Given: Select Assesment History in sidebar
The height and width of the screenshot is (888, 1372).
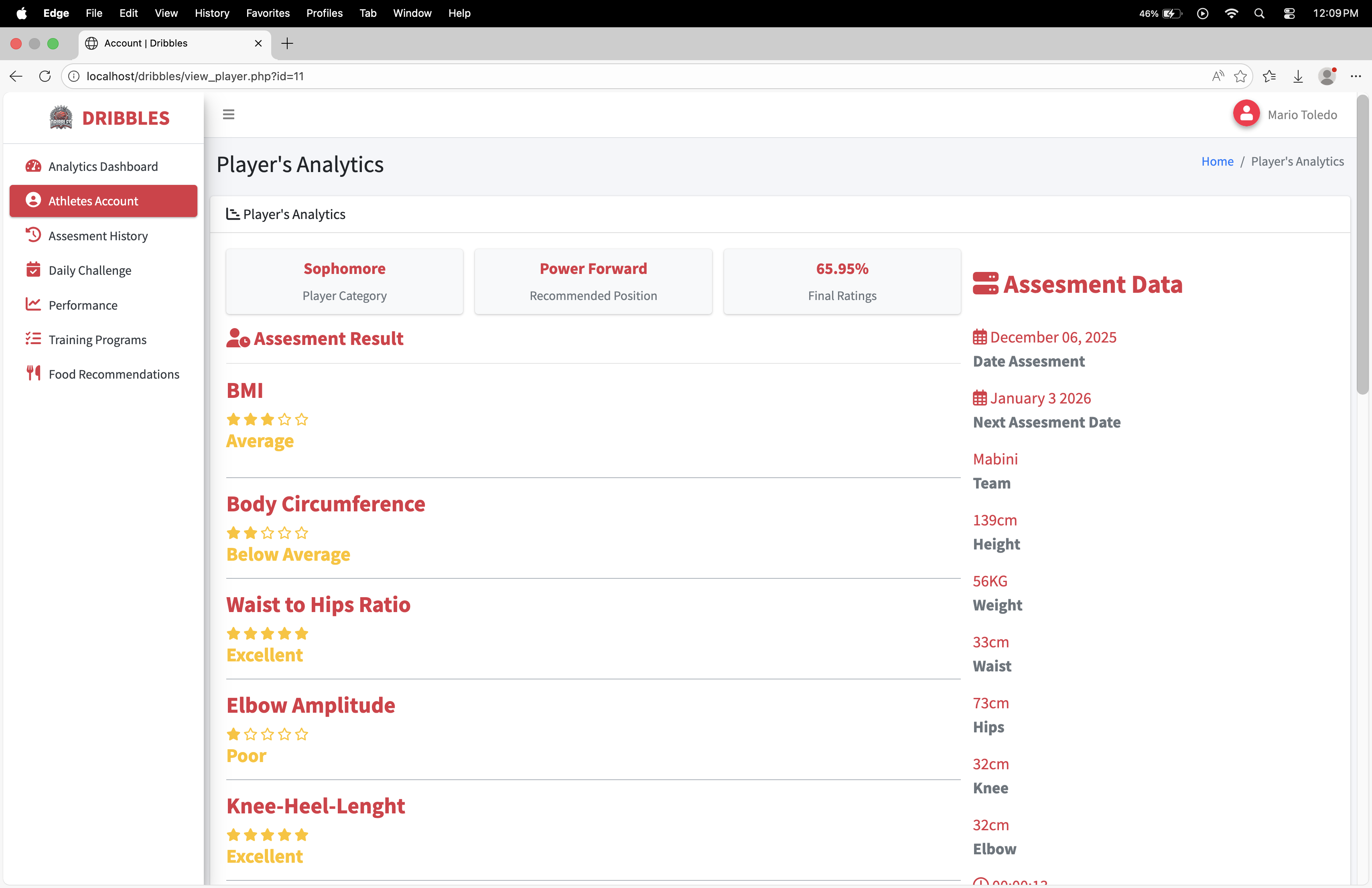Looking at the screenshot, I should point(98,236).
